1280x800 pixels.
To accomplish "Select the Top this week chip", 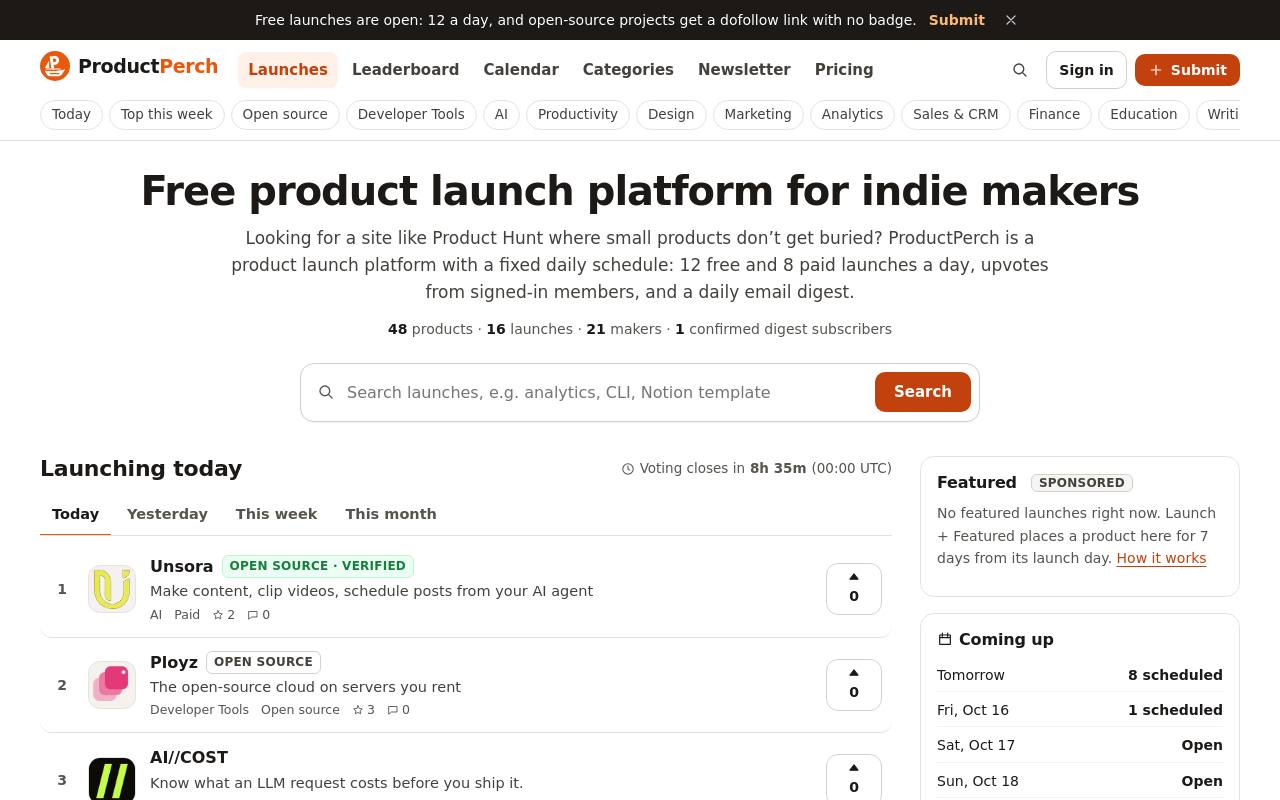I will pyautogui.click(x=166, y=115).
